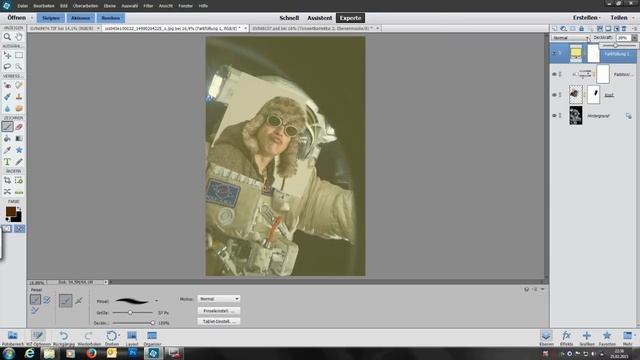Click the Deckkraft opacity value field
The height and width of the screenshot is (360, 640).
tap(623, 38)
